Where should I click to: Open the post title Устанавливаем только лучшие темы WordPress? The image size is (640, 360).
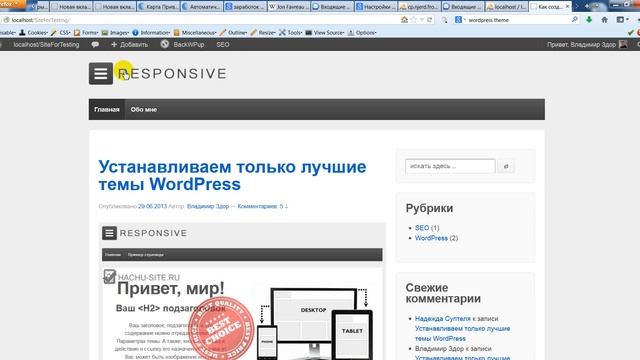click(x=232, y=176)
